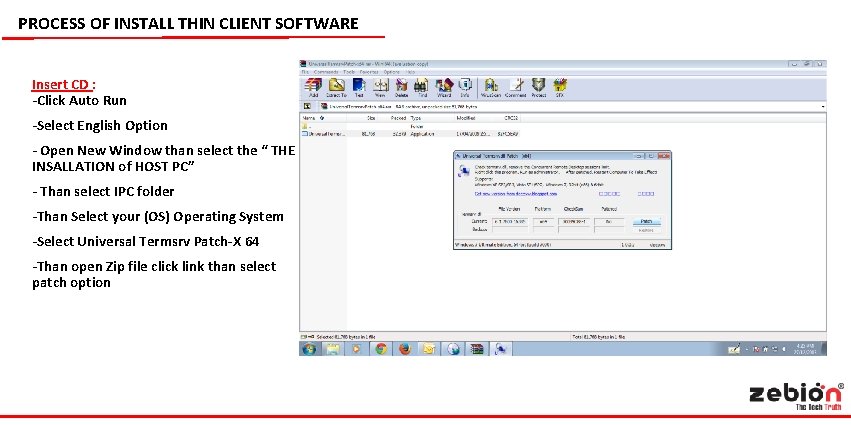Open the Commands menu
The height and width of the screenshot is (425, 851).
click(326, 72)
